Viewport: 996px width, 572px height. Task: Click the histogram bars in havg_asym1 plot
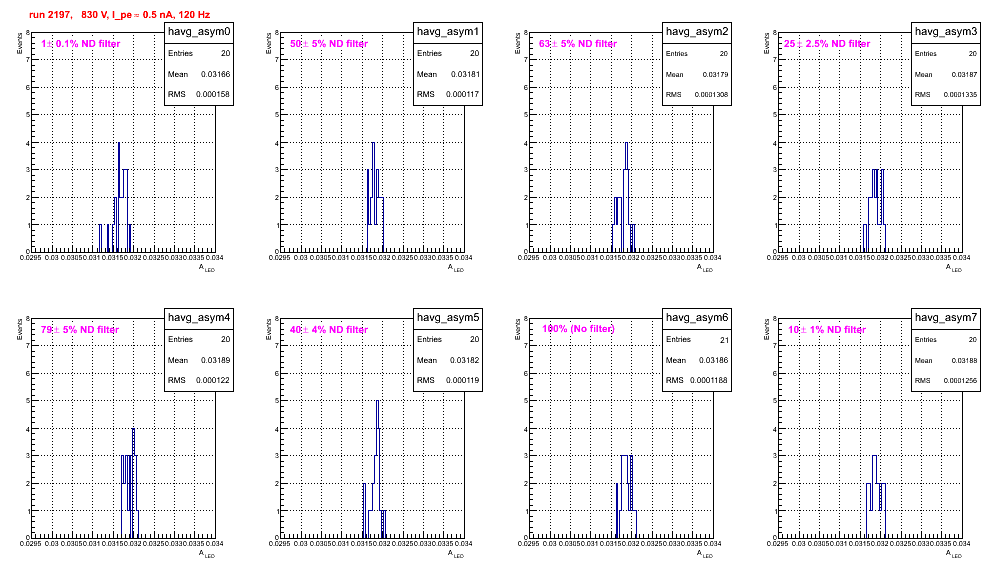(375, 197)
